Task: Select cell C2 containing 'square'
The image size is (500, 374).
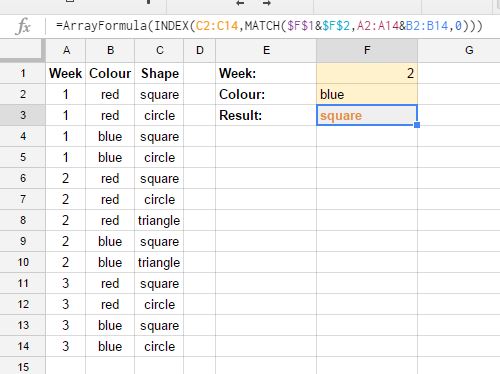Action: [x=159, y=94]
